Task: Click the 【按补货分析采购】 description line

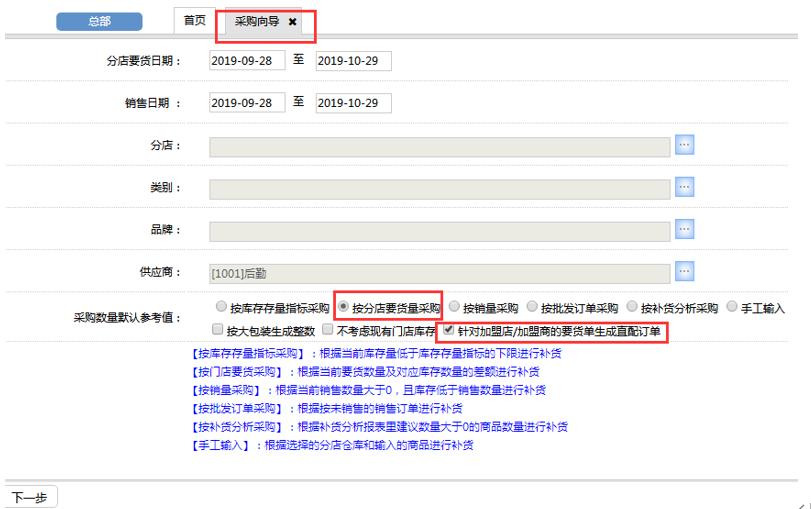Action: (x=379, y=427)
